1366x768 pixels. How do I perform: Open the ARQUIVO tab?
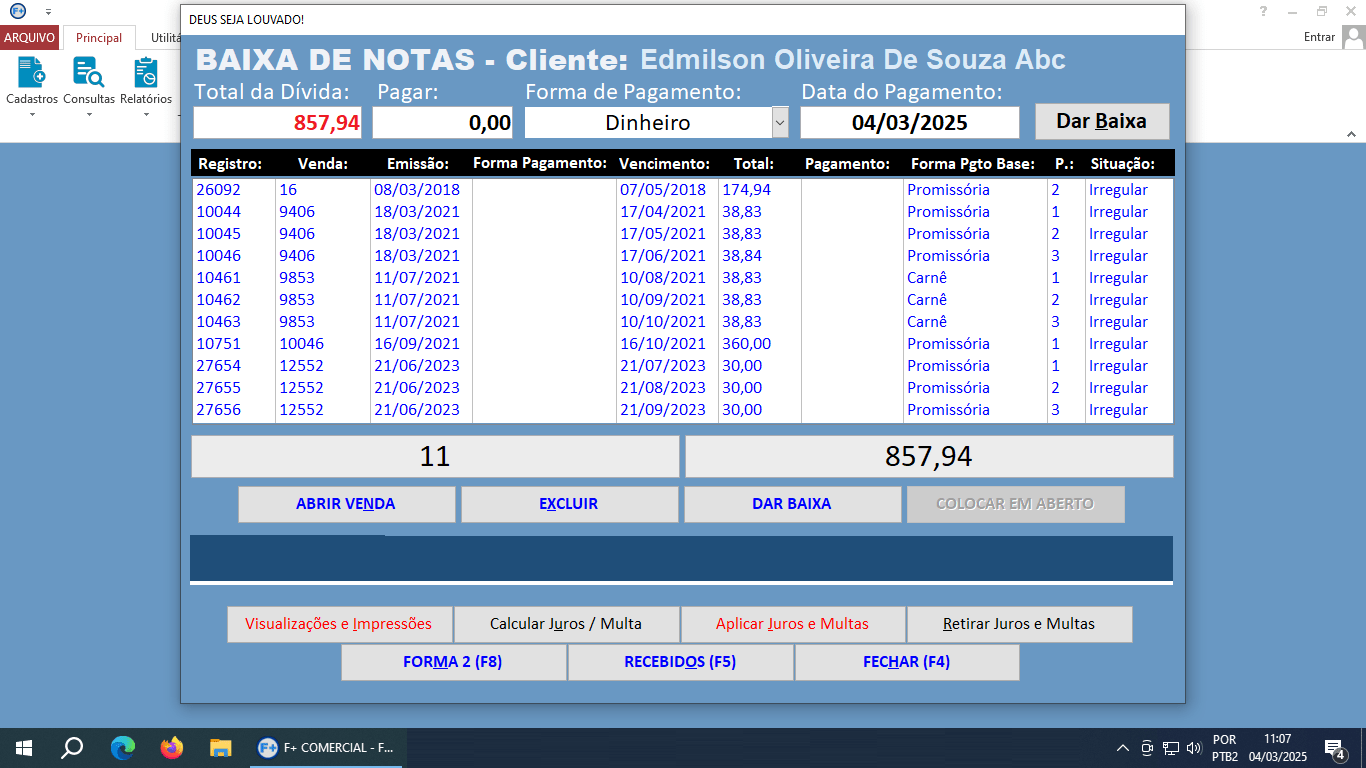pos(29,37)
